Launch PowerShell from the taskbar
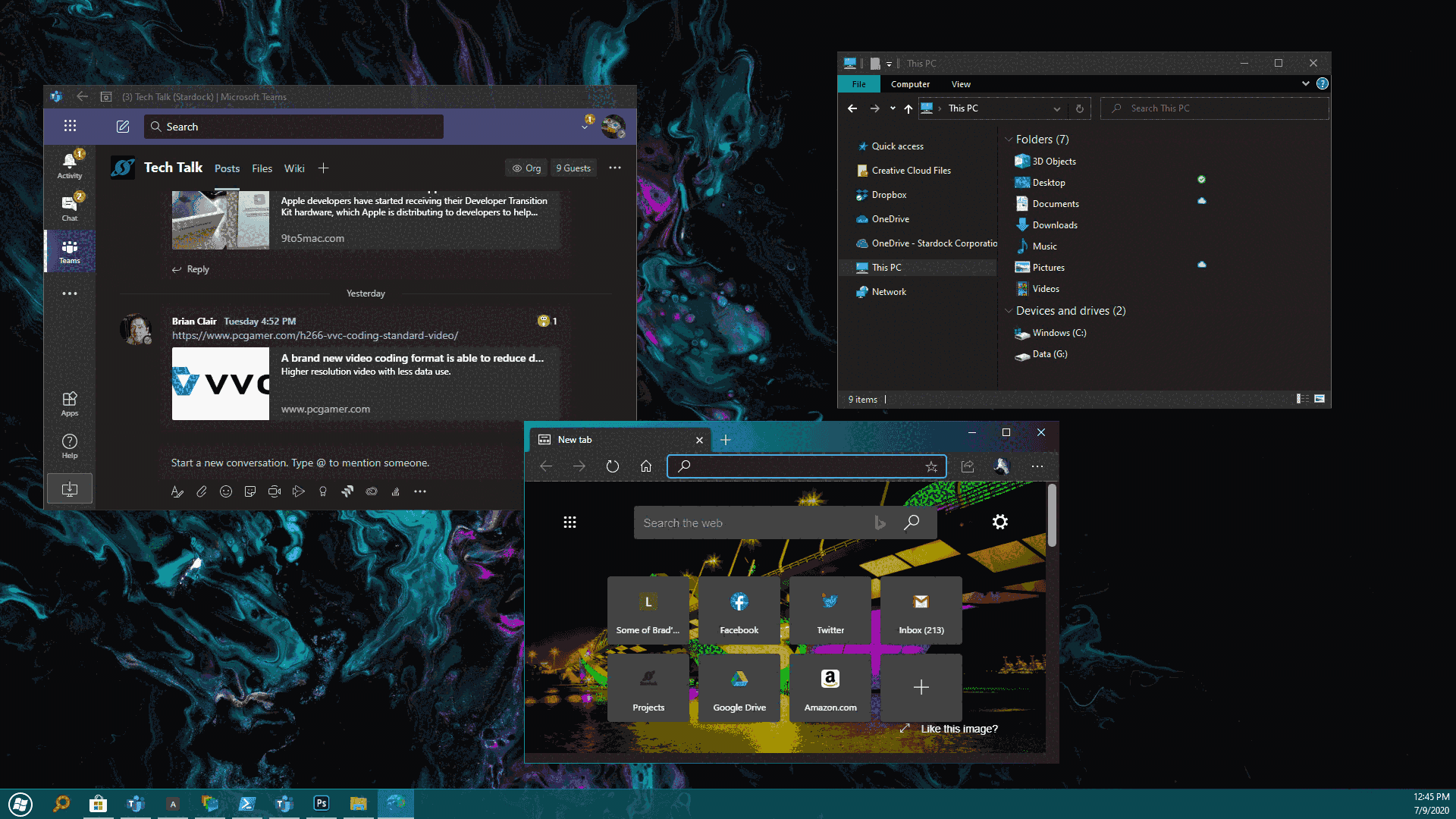 click(246, 803)
